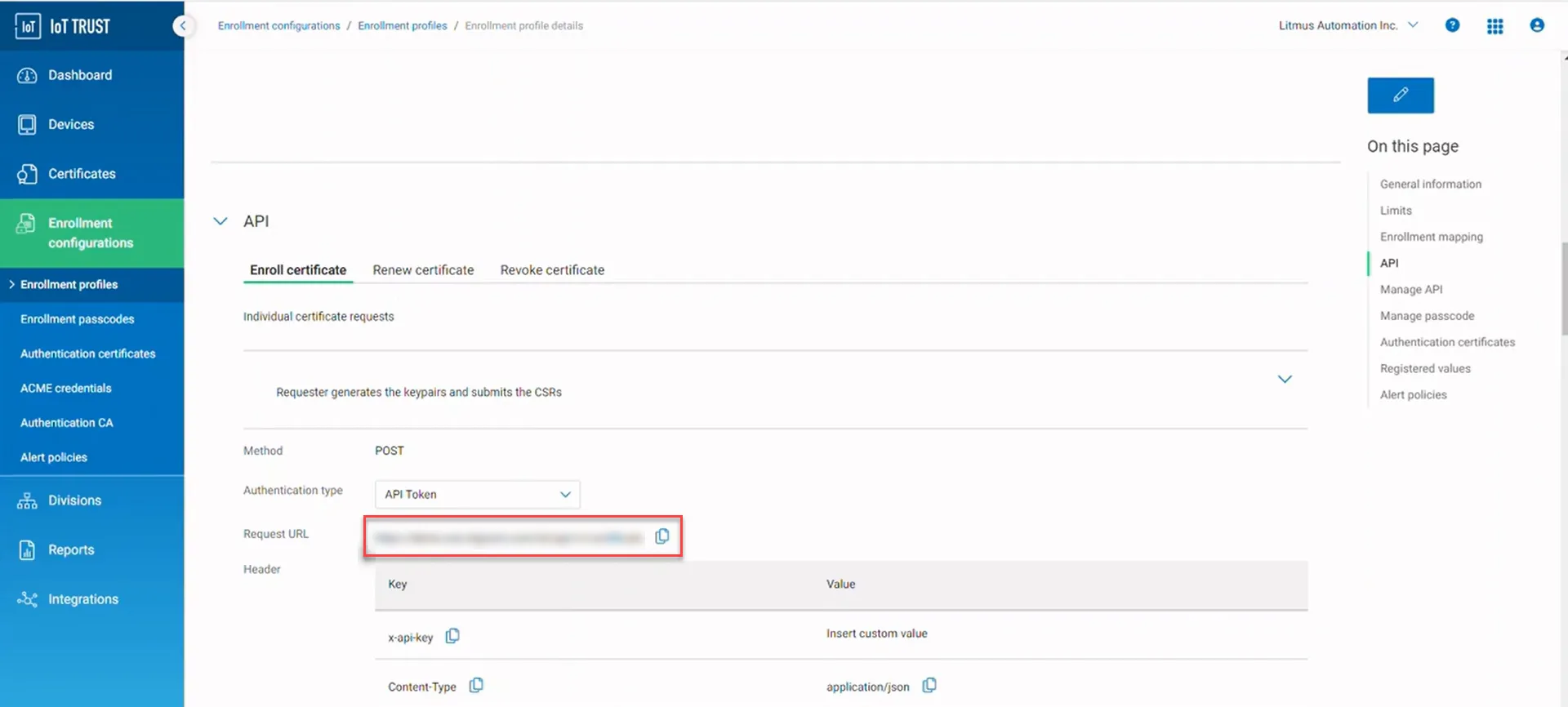This screenshot has height=707, width=1568.
Task: Go to Enrollment profiles breadcrumb
Action: 403,26
